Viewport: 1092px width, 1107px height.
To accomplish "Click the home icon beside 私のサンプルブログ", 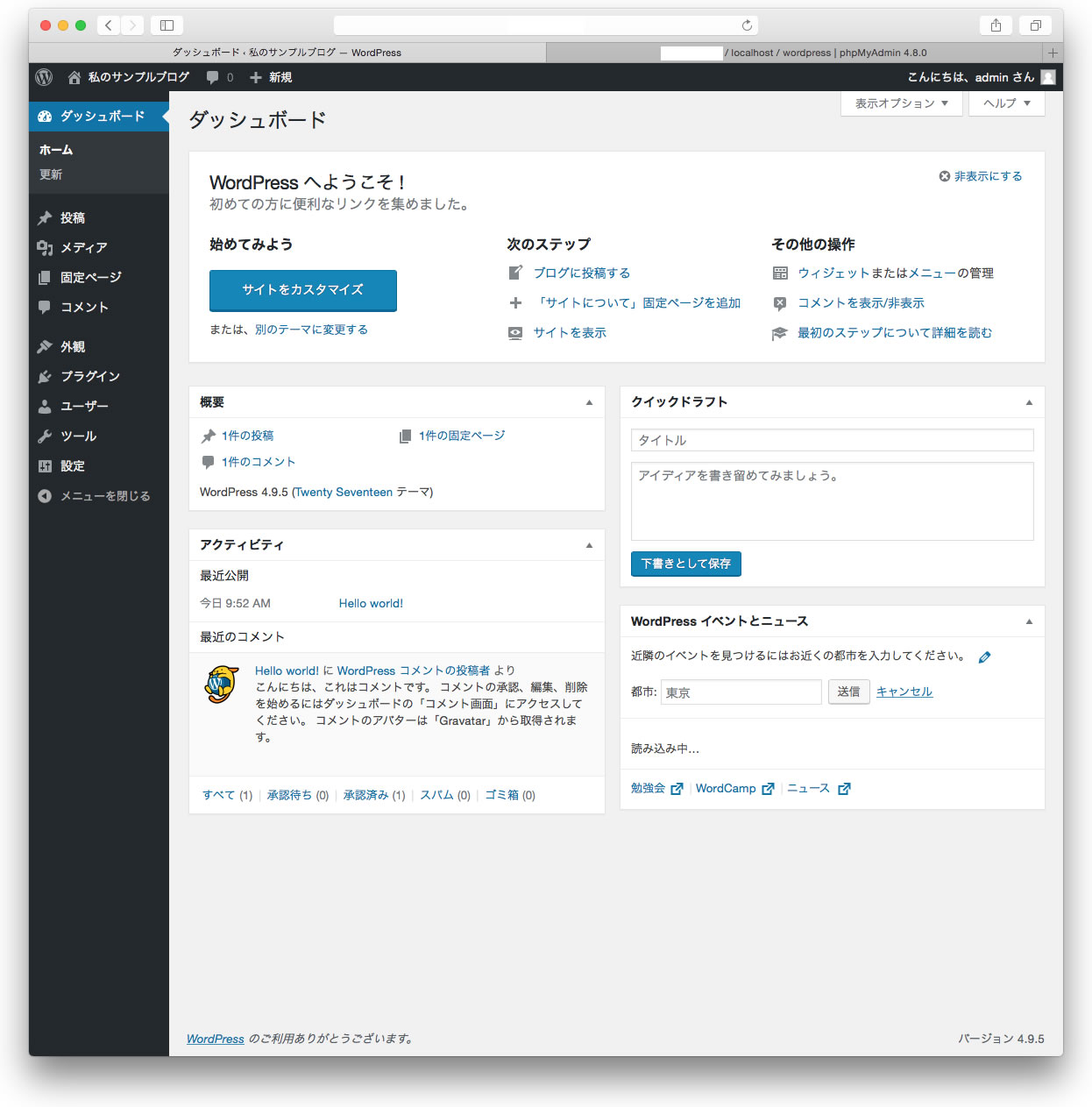I will coord(74,77).
